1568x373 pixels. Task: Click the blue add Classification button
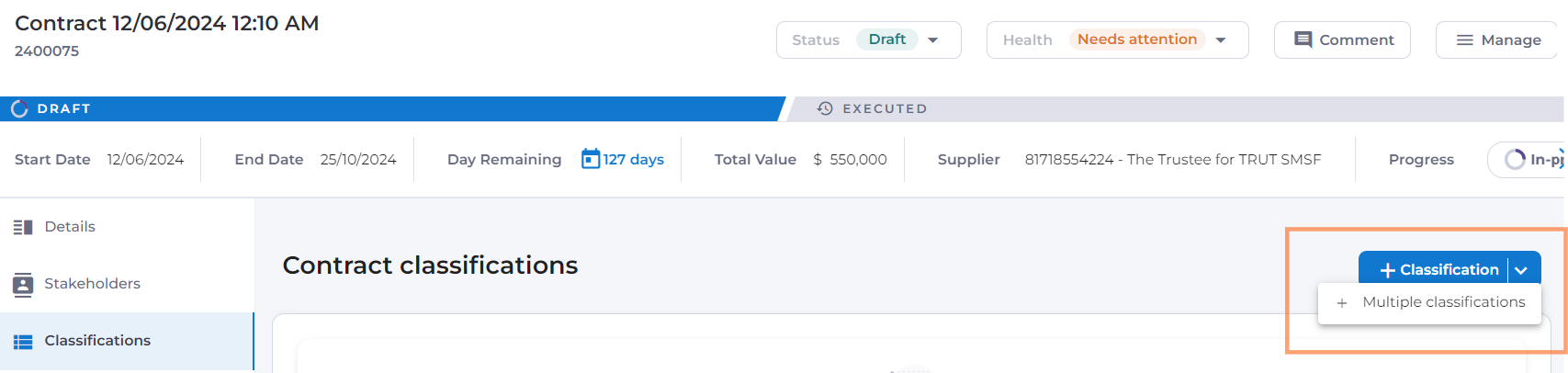(1438, 270)
